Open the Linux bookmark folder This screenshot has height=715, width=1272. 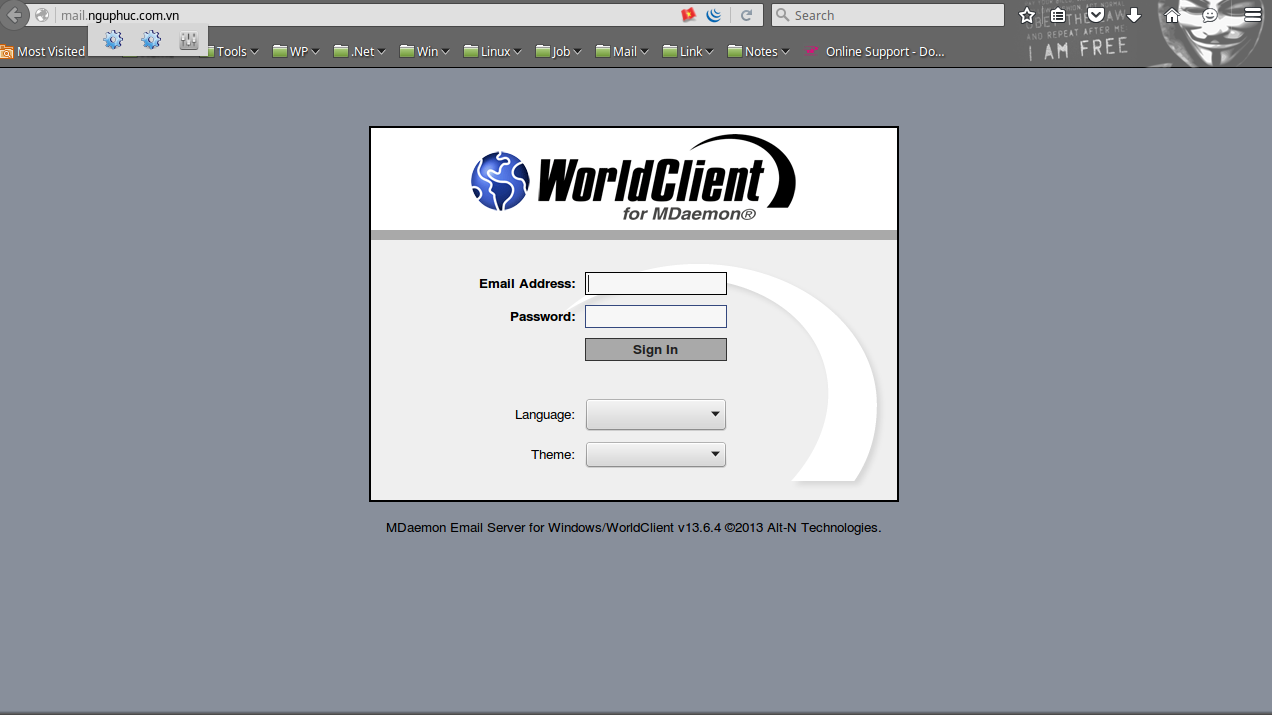(493, 51)
